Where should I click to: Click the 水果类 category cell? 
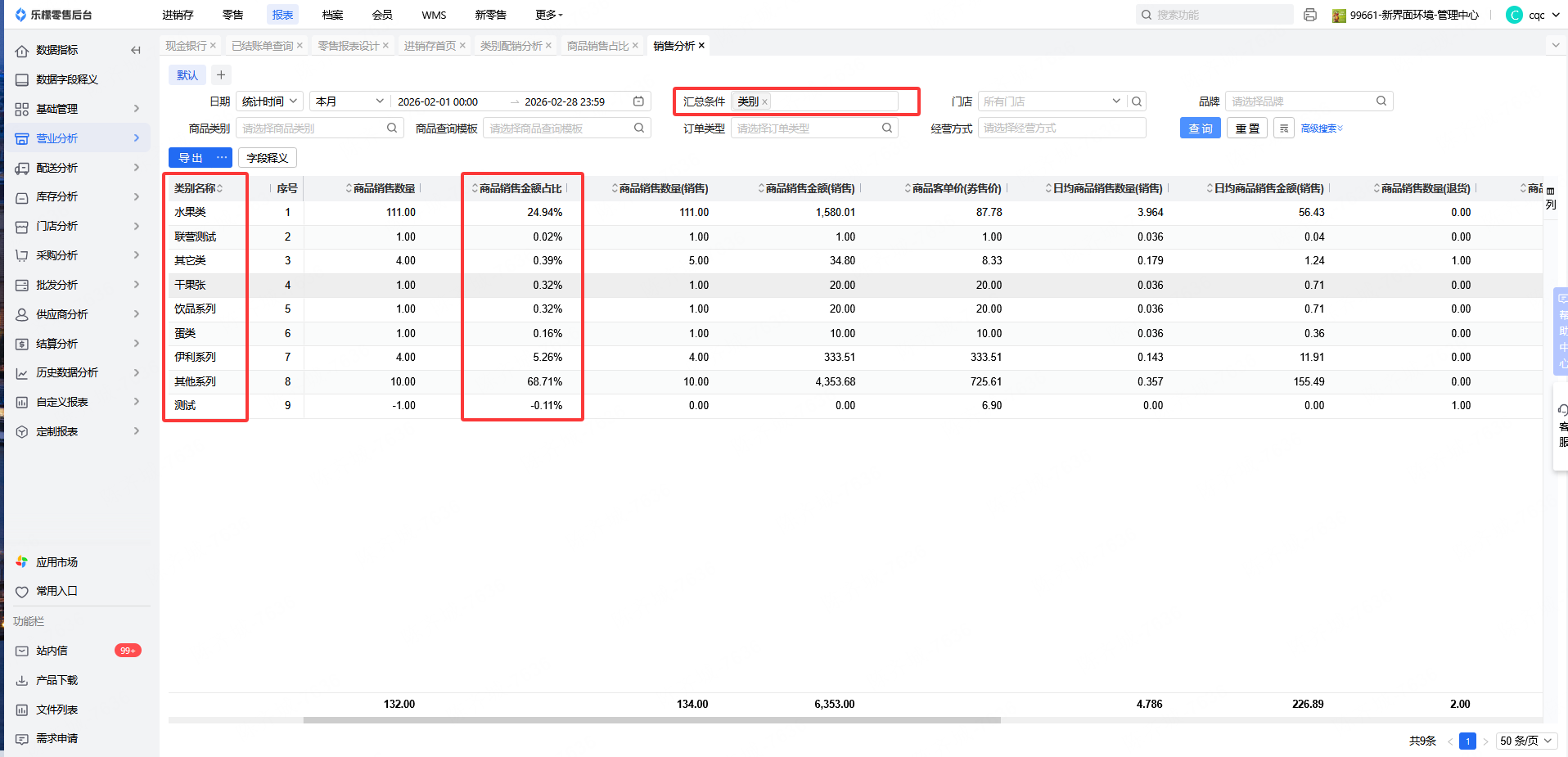pyautogui.click(x=190, y=212)
